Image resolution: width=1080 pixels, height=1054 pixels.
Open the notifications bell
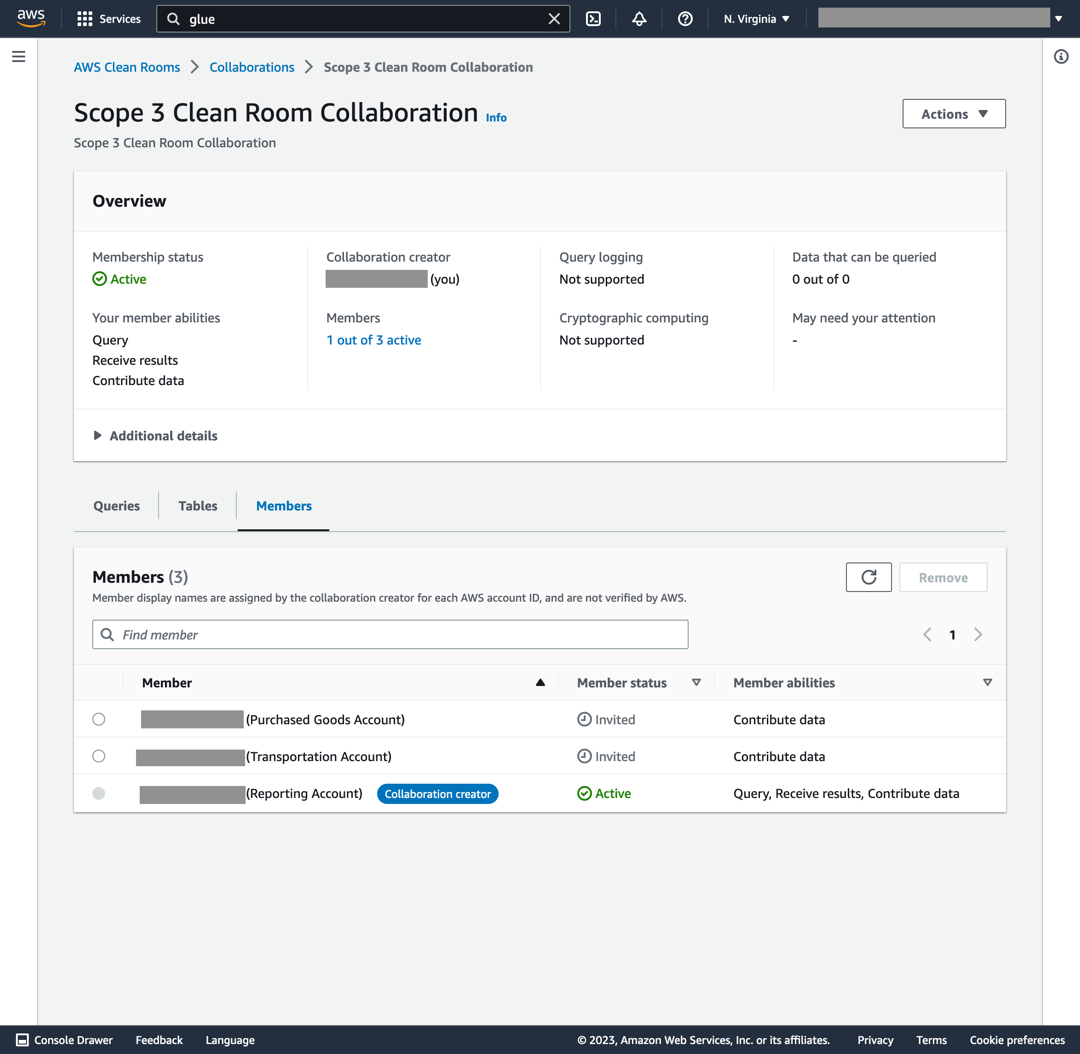(639, 18)
